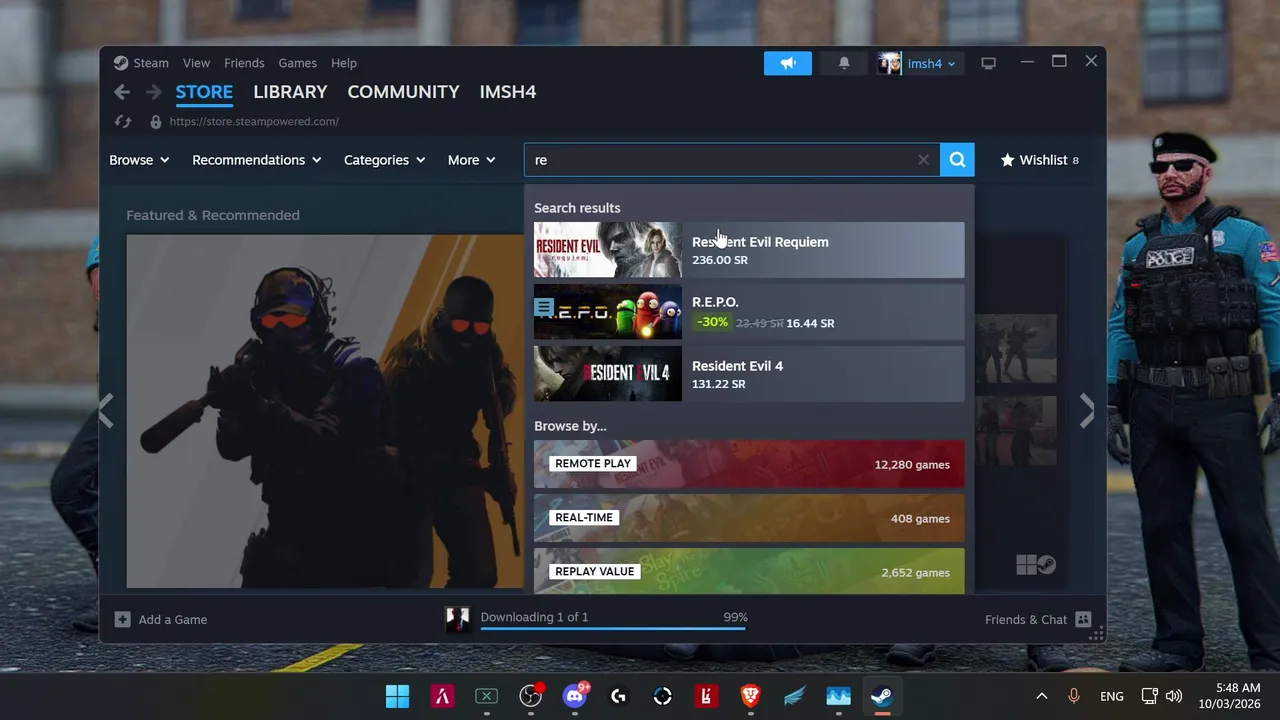Open the announcements megaphone button
The width and height of the screenshot is (1280, 720).
tap(788, 63)
